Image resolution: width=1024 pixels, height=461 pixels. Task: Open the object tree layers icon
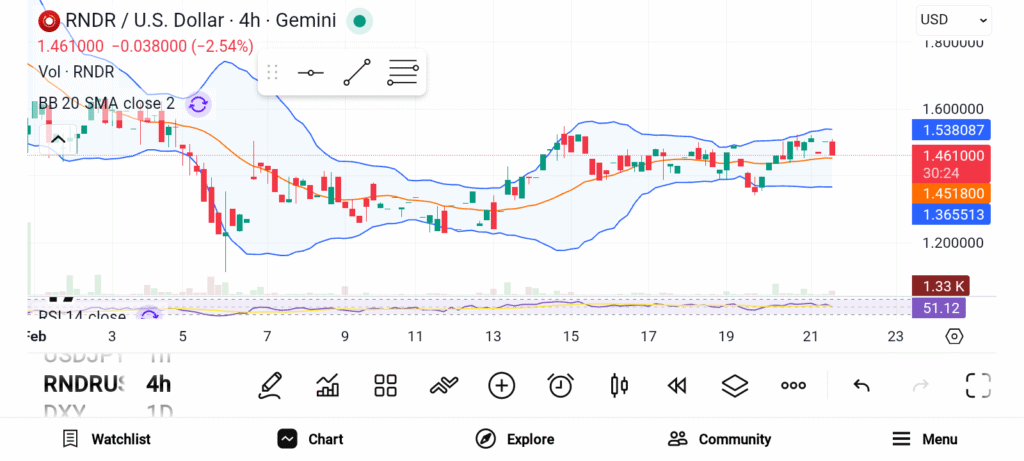(x=735, y=385)
